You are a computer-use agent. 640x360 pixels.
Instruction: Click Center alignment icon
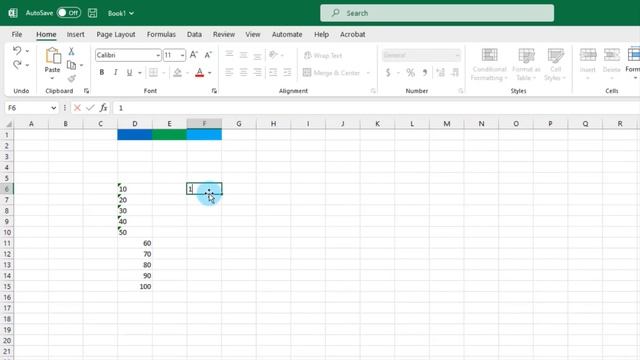pos(244,73)
